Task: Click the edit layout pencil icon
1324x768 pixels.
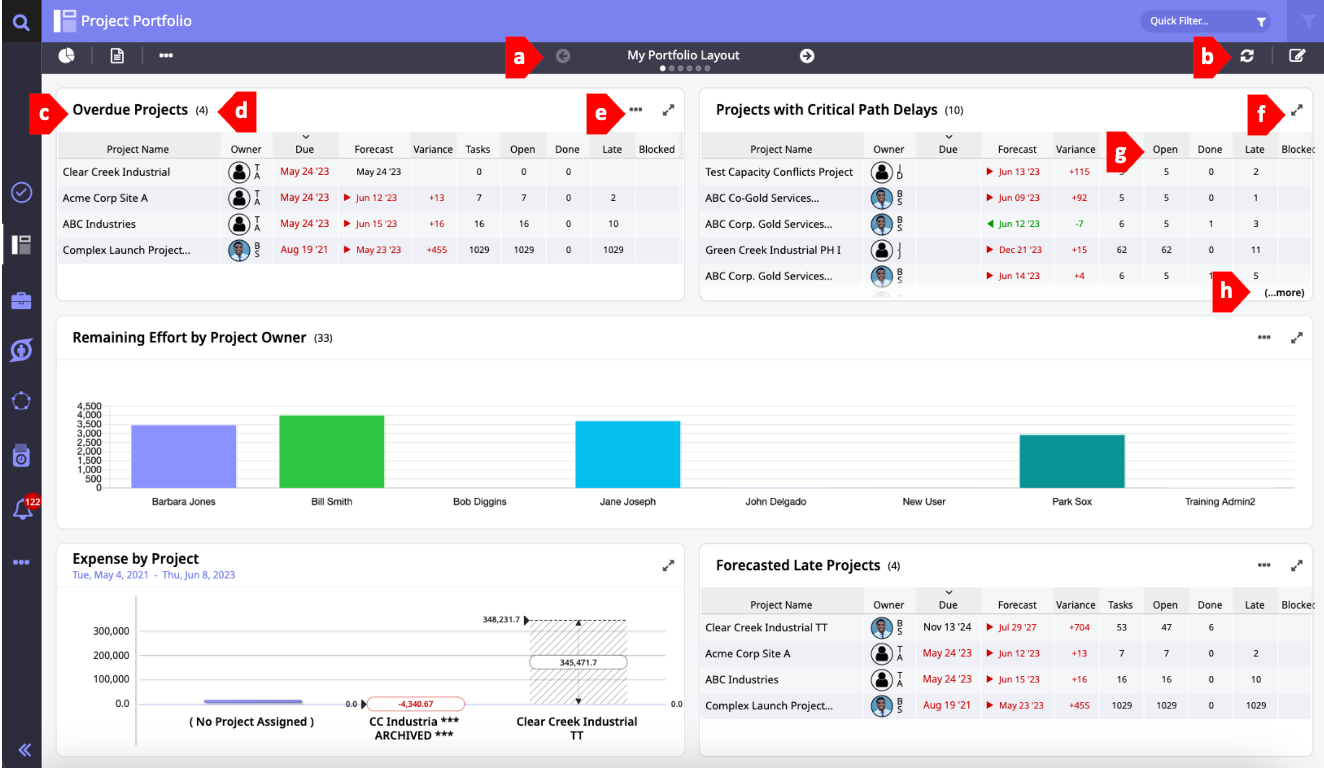Action: (x=1297, y=56)
